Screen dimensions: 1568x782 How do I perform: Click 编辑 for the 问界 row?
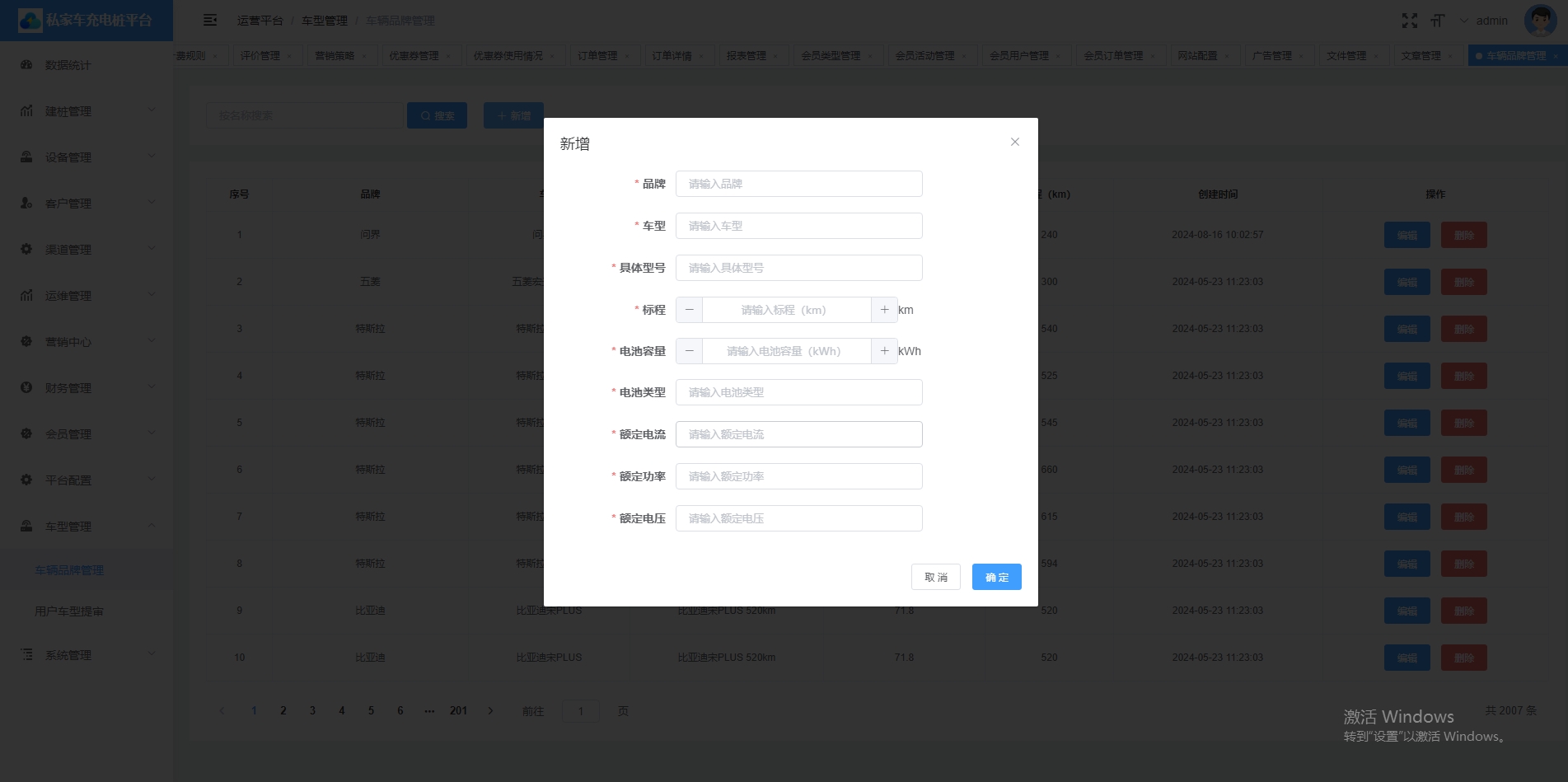[x=1407, y=235]
